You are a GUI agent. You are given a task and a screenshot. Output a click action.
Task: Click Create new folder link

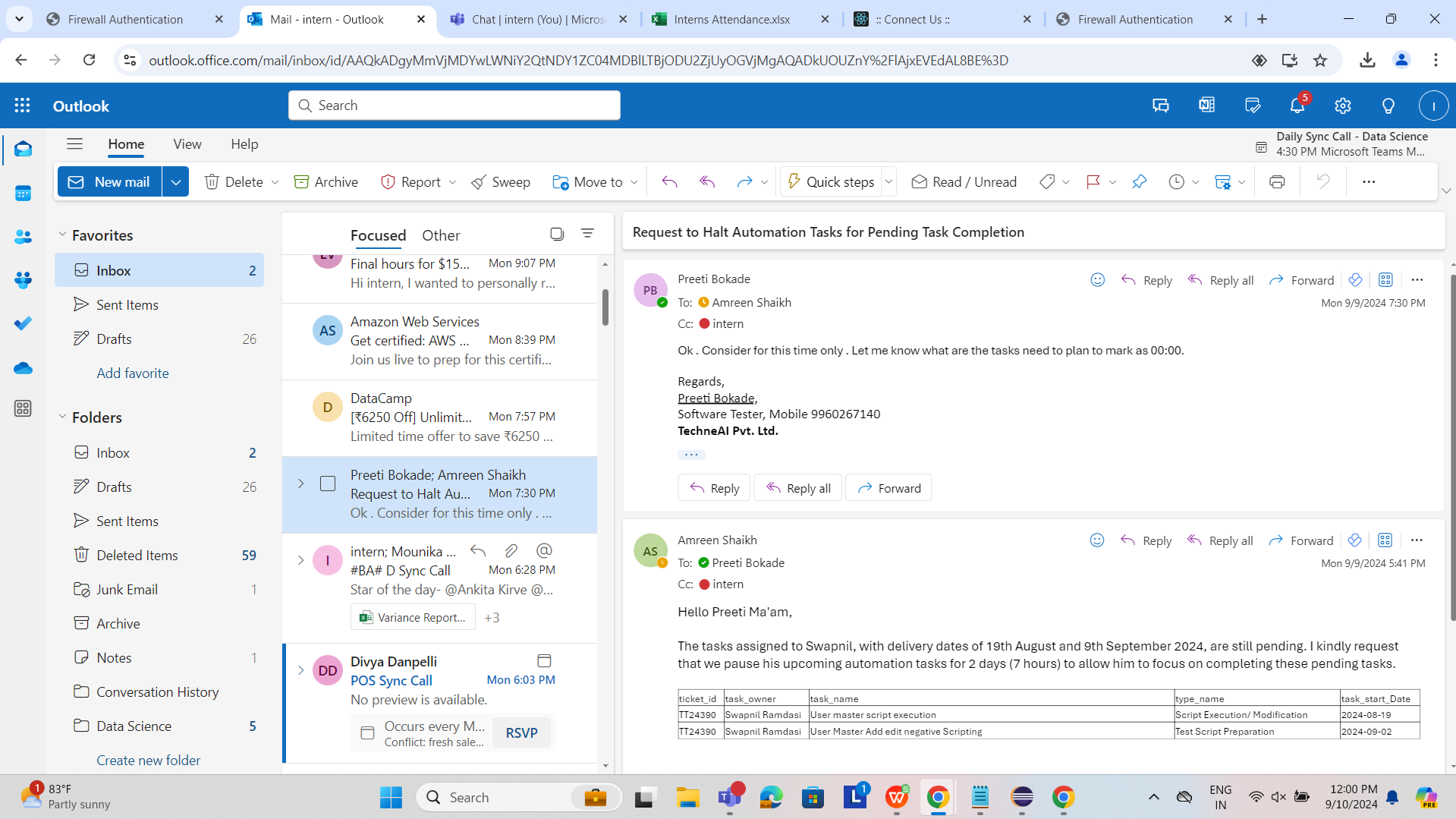[149, 761]
